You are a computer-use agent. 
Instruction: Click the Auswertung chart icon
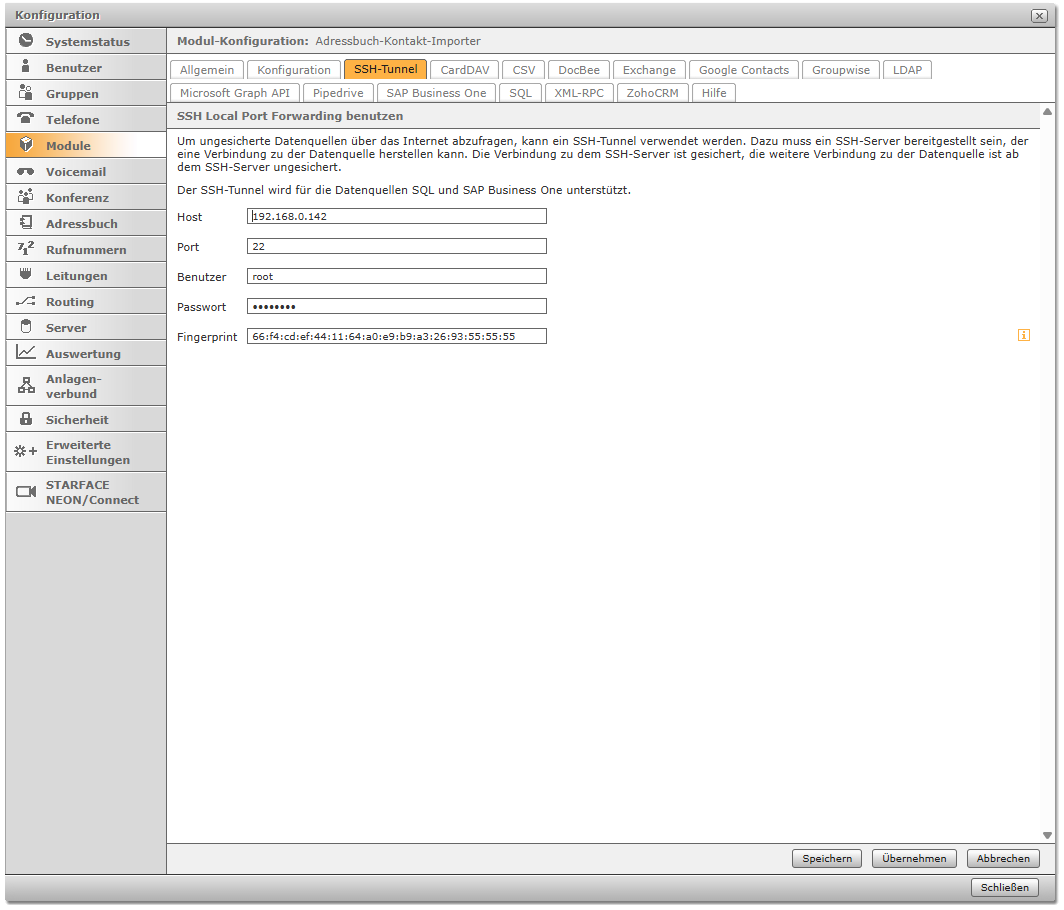click(x=26, y=353)
